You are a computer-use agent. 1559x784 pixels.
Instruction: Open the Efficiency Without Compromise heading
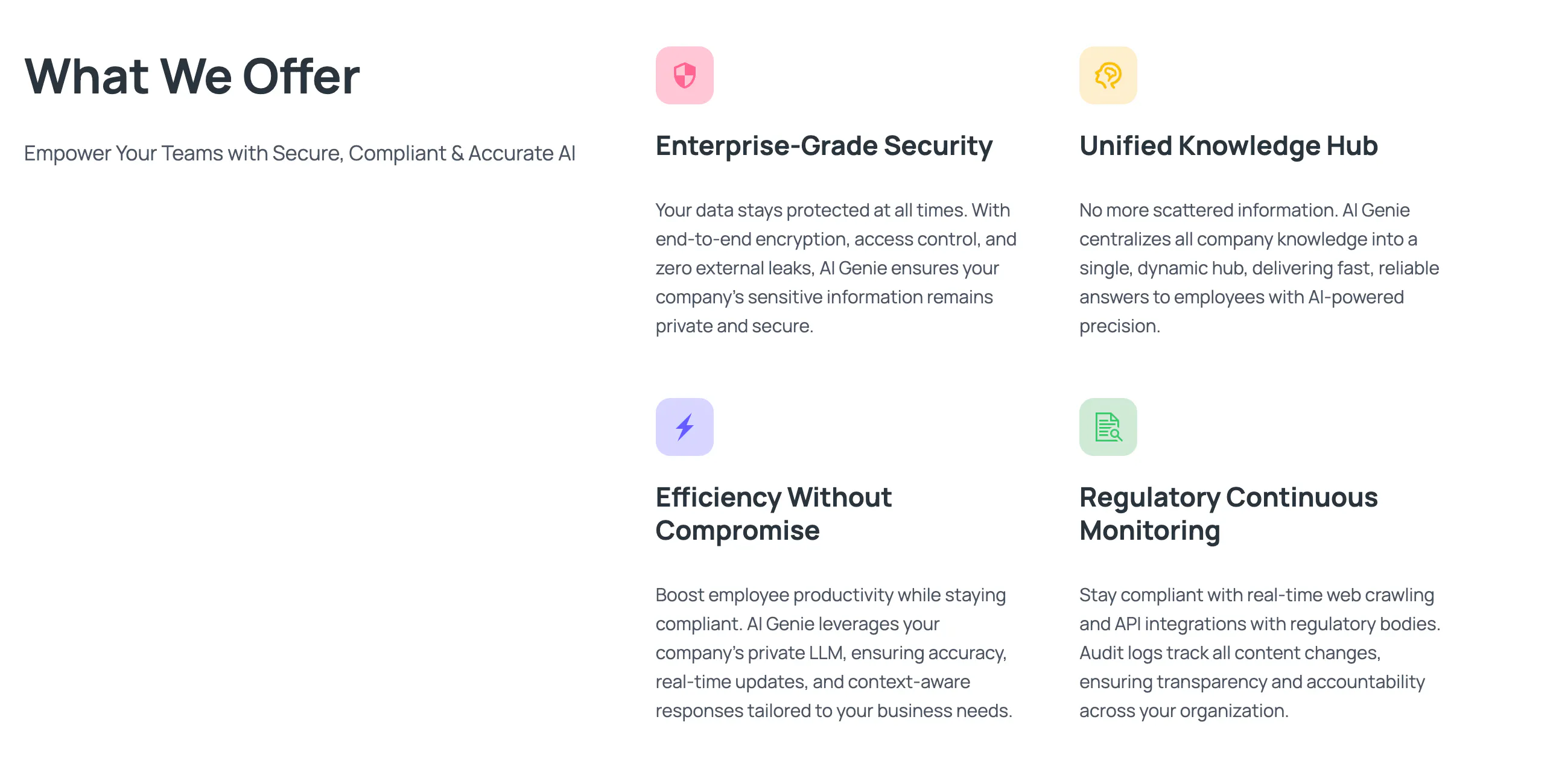773,514
